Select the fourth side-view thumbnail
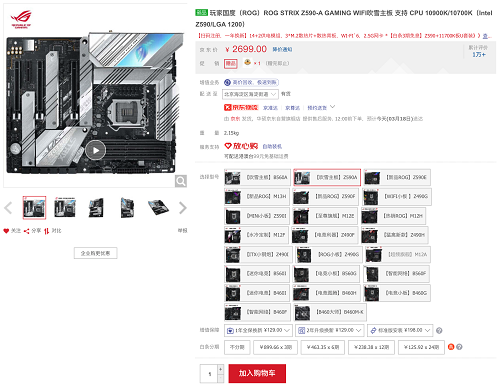The image size is (500, 387). [127, 208]
